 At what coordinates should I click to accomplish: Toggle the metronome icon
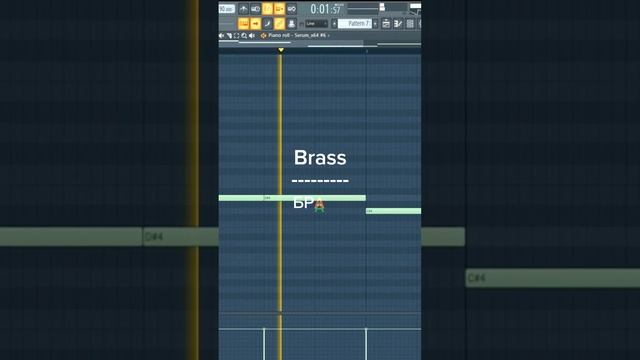[x=243, y=9]
